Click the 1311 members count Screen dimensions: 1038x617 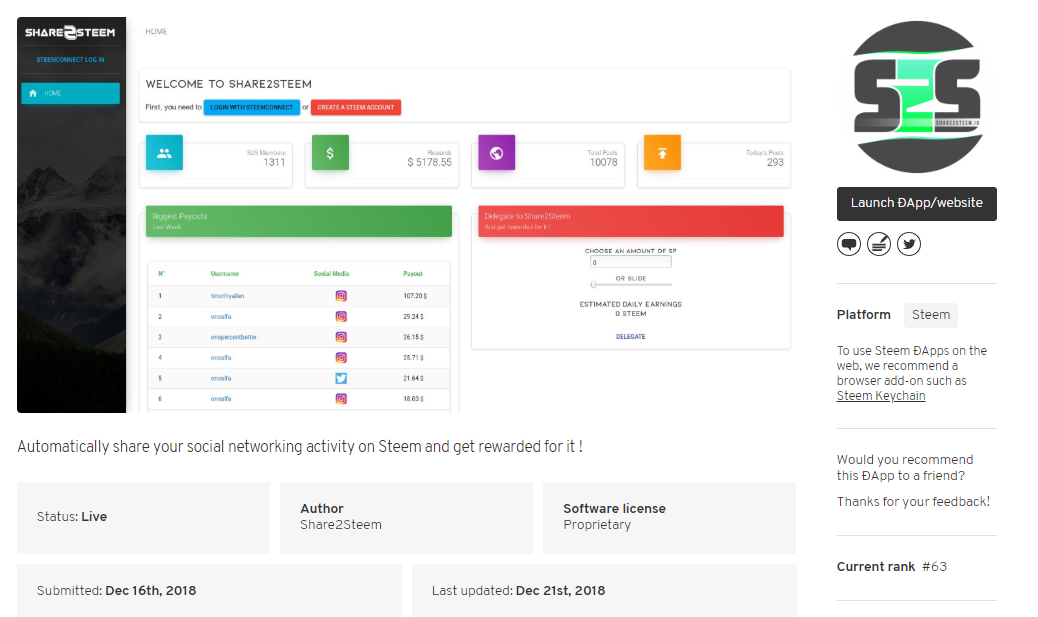[x=274, y=162]
